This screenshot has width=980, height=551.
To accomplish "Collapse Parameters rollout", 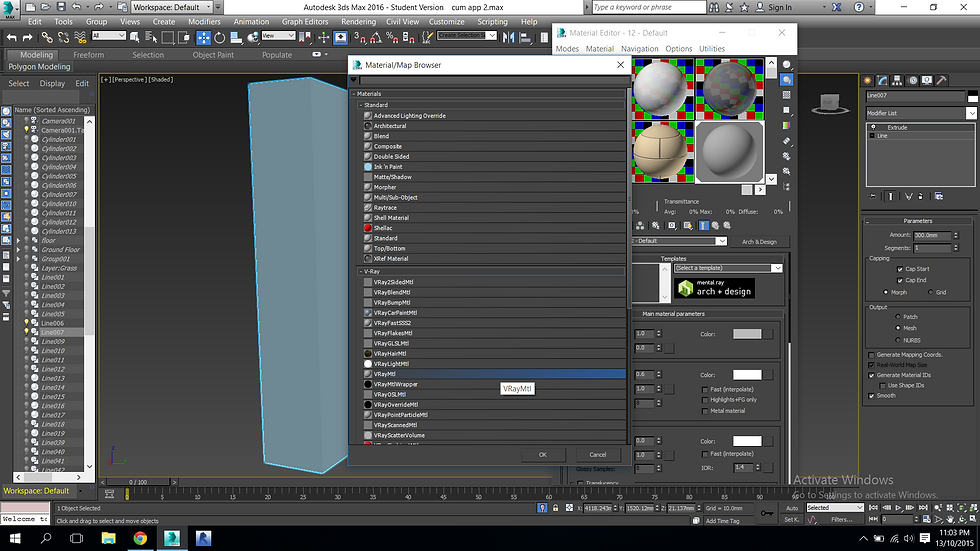I will point(868,221).
